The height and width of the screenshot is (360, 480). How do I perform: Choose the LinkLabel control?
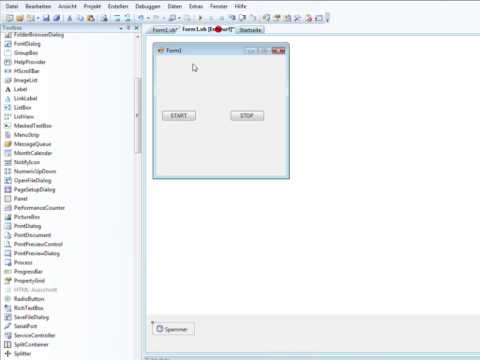pyautogui.click(x=25, y=98)
